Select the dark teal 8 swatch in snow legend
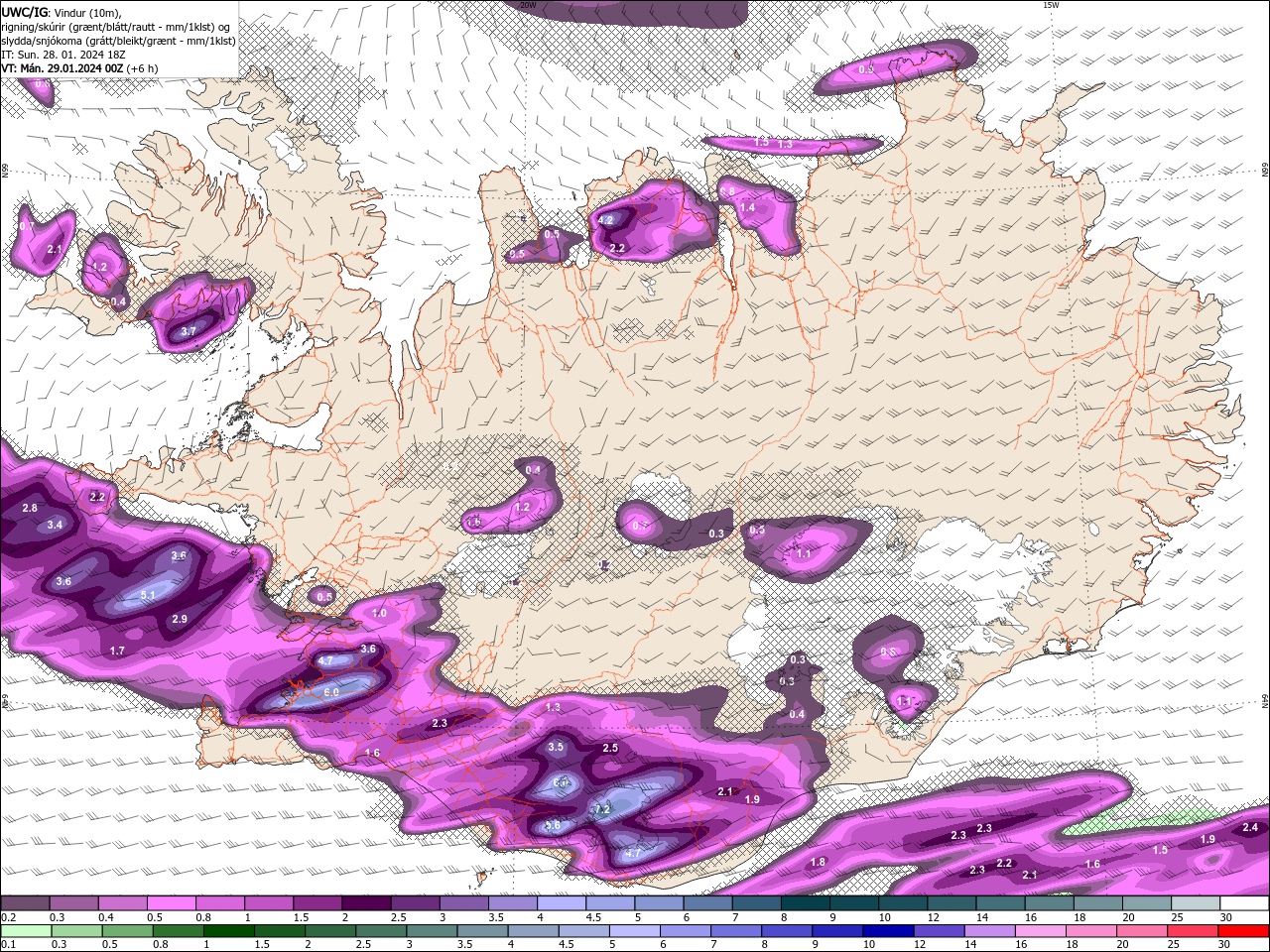 804,903
